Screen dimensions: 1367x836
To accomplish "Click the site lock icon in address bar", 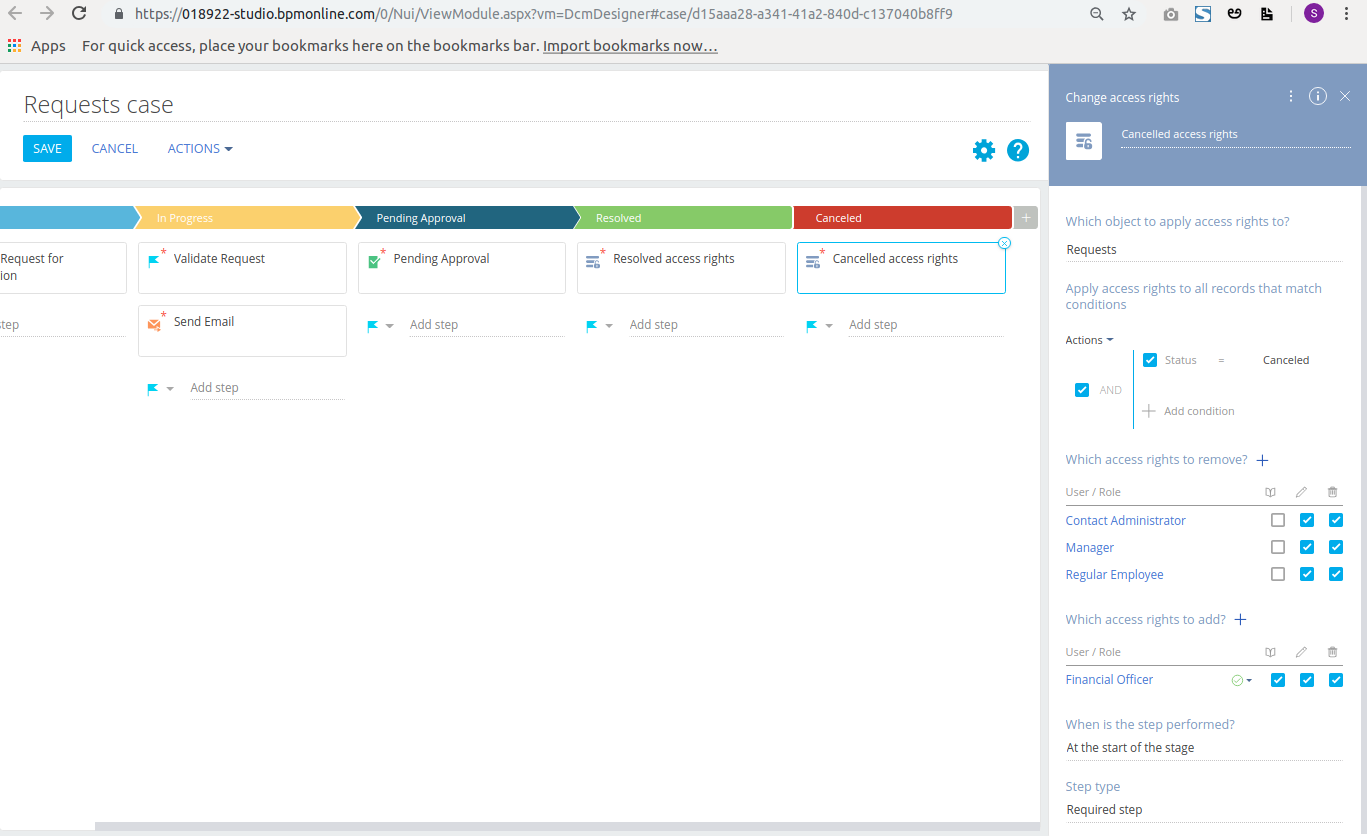I will [119, 14].
